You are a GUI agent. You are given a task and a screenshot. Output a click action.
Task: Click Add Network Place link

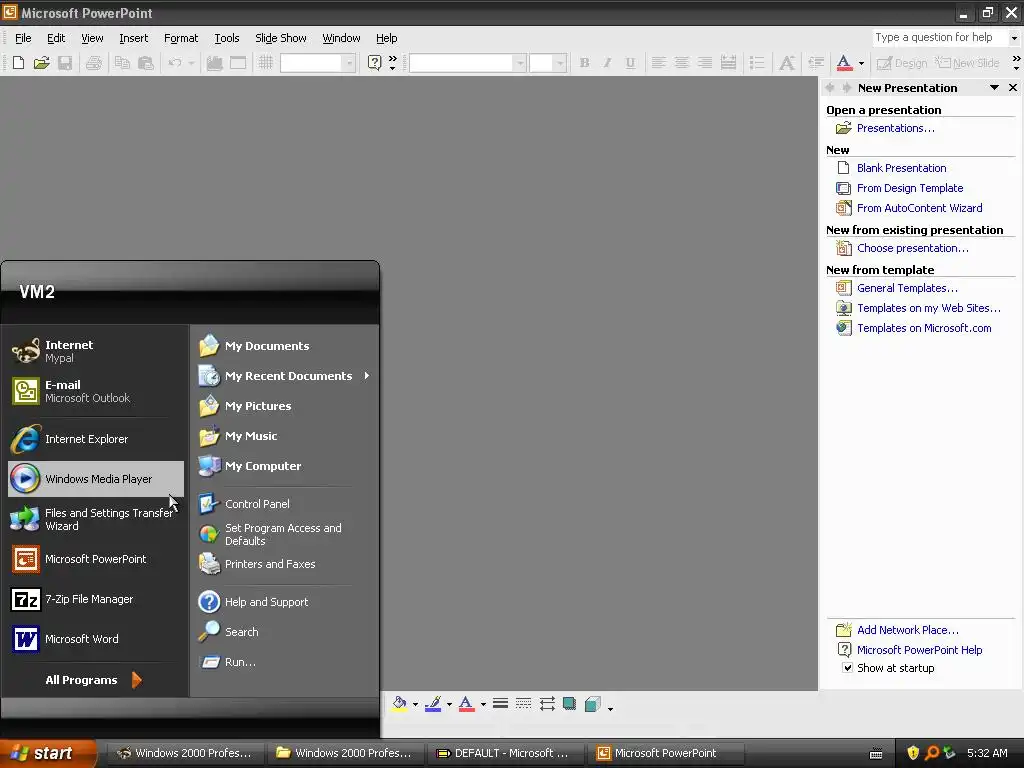[x=908, y=630]
